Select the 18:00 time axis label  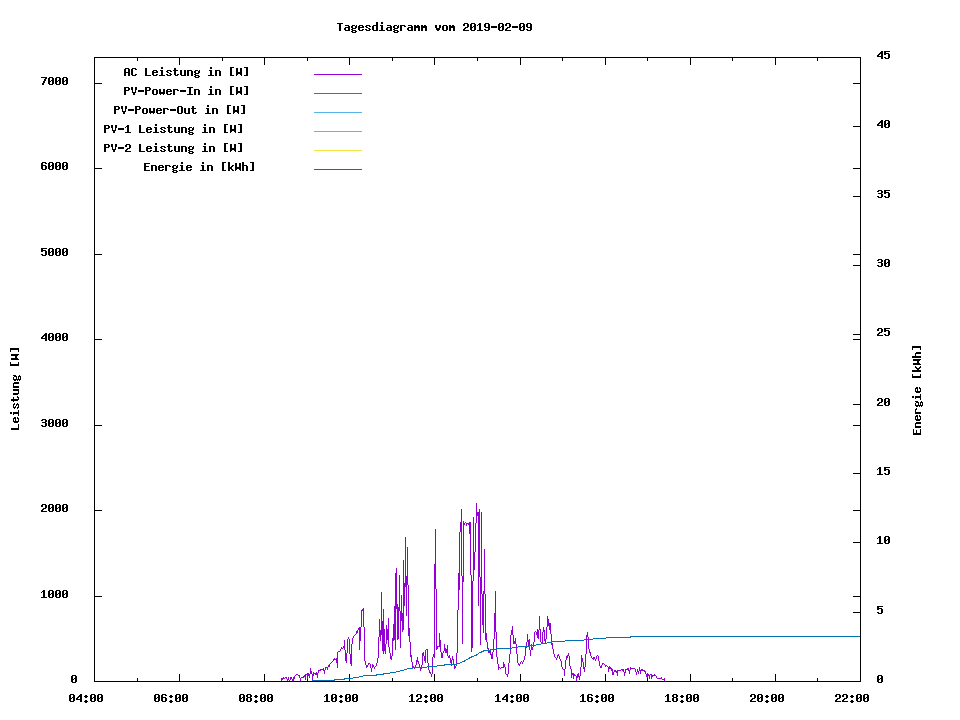682,698
